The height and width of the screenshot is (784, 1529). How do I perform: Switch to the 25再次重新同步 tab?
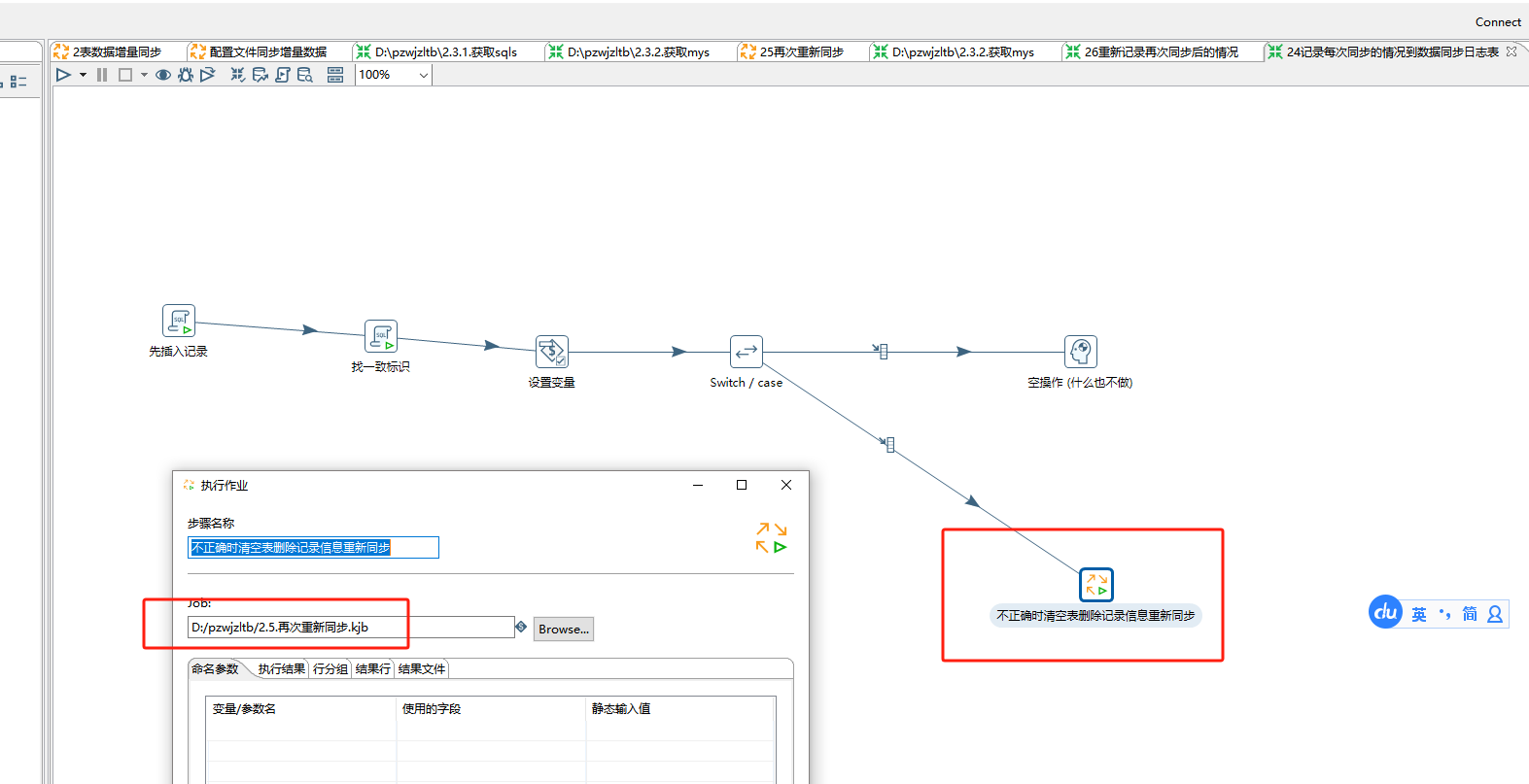(x=802, y=51)
